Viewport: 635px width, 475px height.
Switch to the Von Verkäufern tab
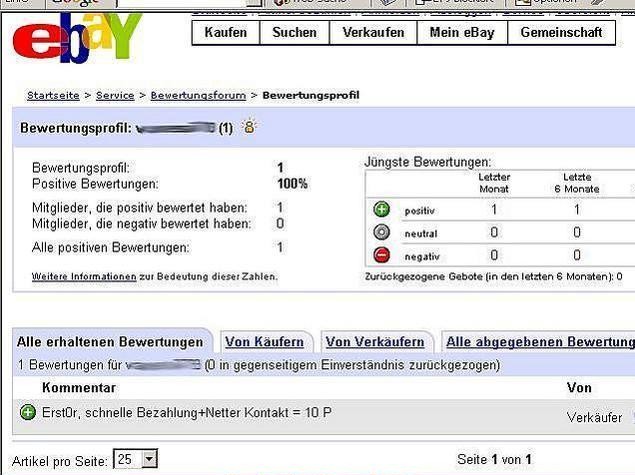(376, 342)
